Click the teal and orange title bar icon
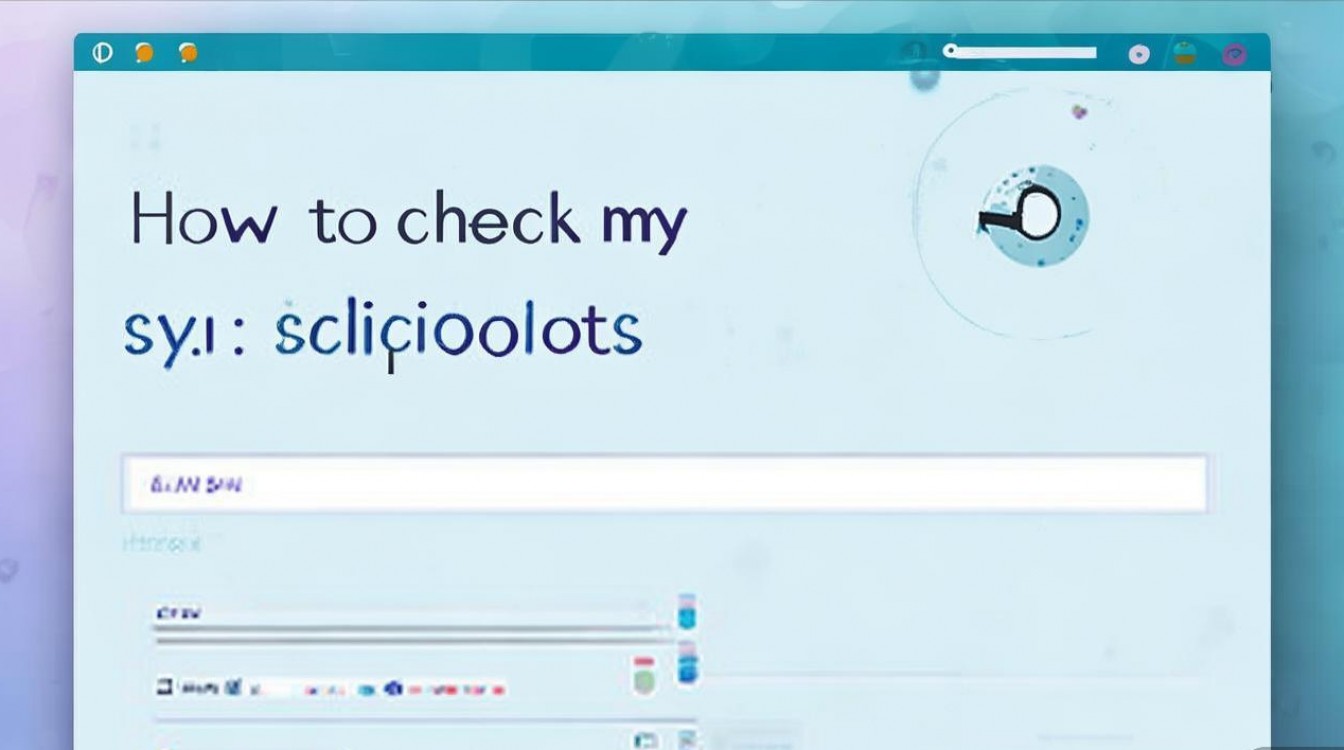 point(1185,54)
